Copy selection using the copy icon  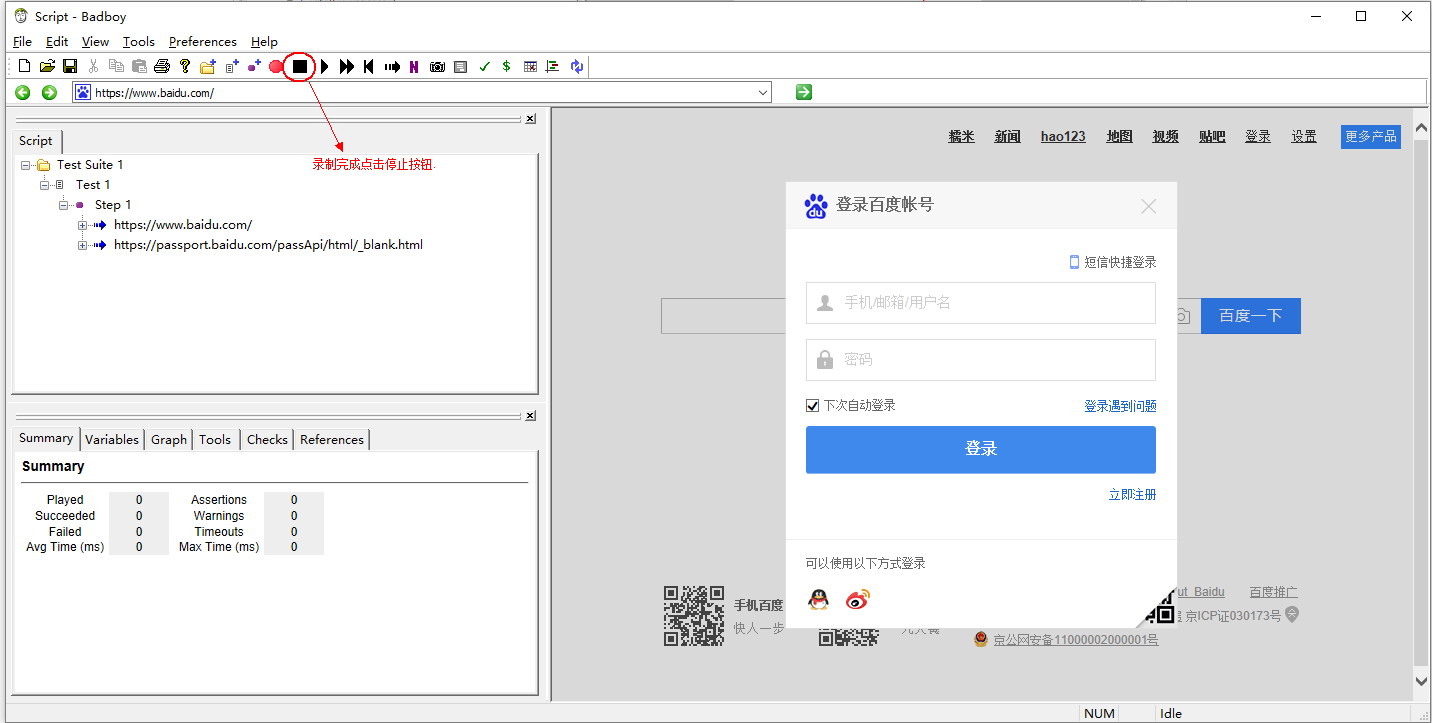[x=116, y=66]
